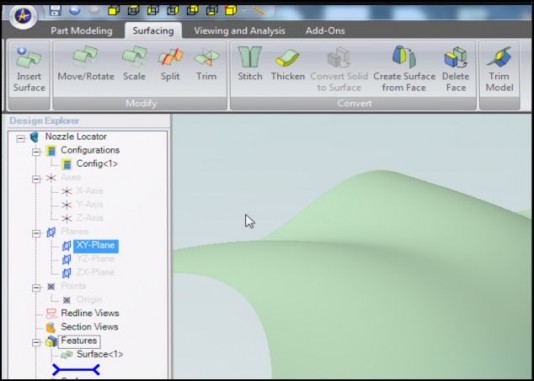Select Origin under Points
The height and width of the screenshot is (381, 534).
(89, 300)
